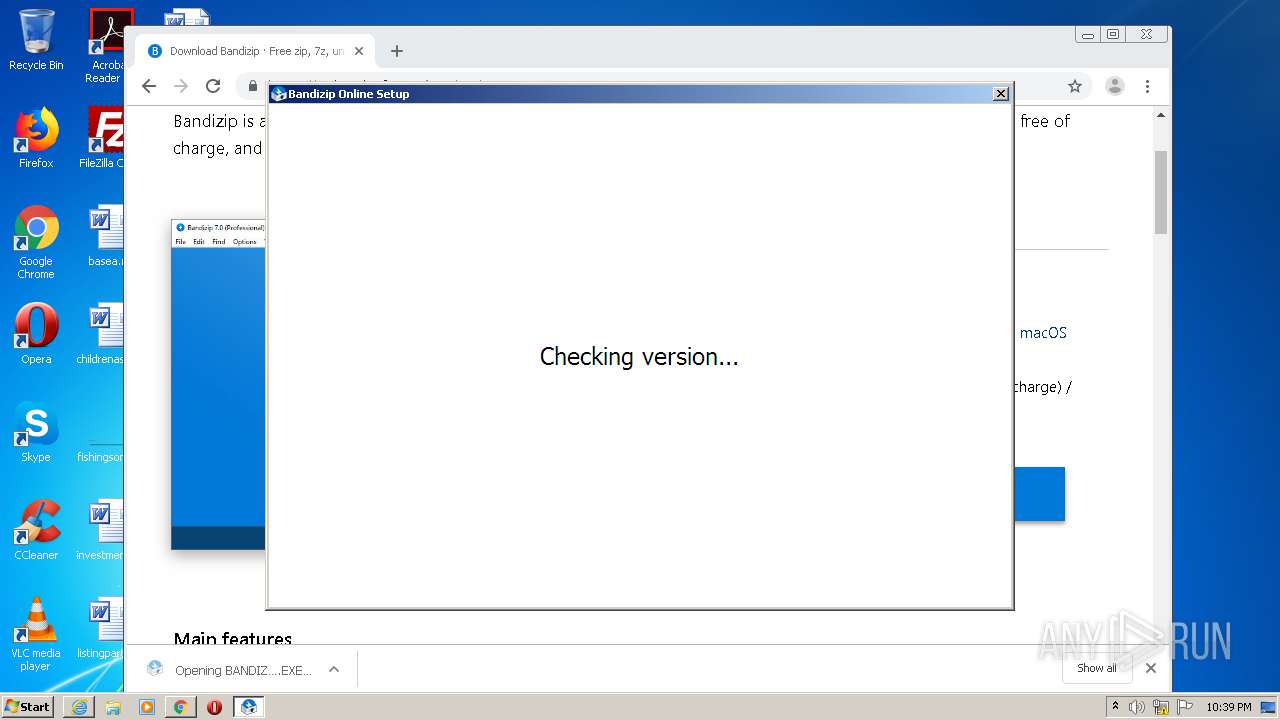The width and height of the screenshot is (1280, 720).
Task: Open the Windows Start menu
Action: (27, 707)
